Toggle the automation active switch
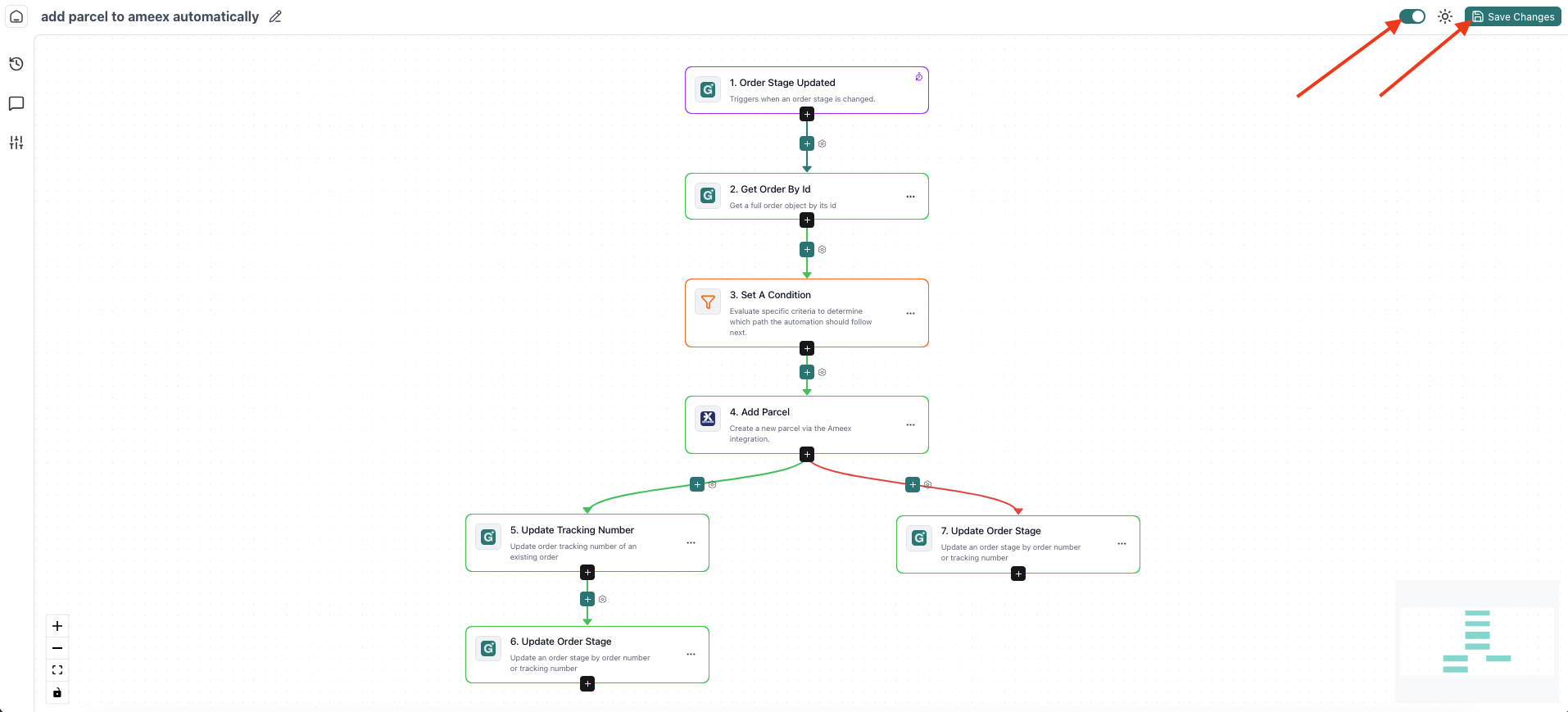This screenshot has width=1568, height=712. pyautogui.click(x=1412, y=16)
